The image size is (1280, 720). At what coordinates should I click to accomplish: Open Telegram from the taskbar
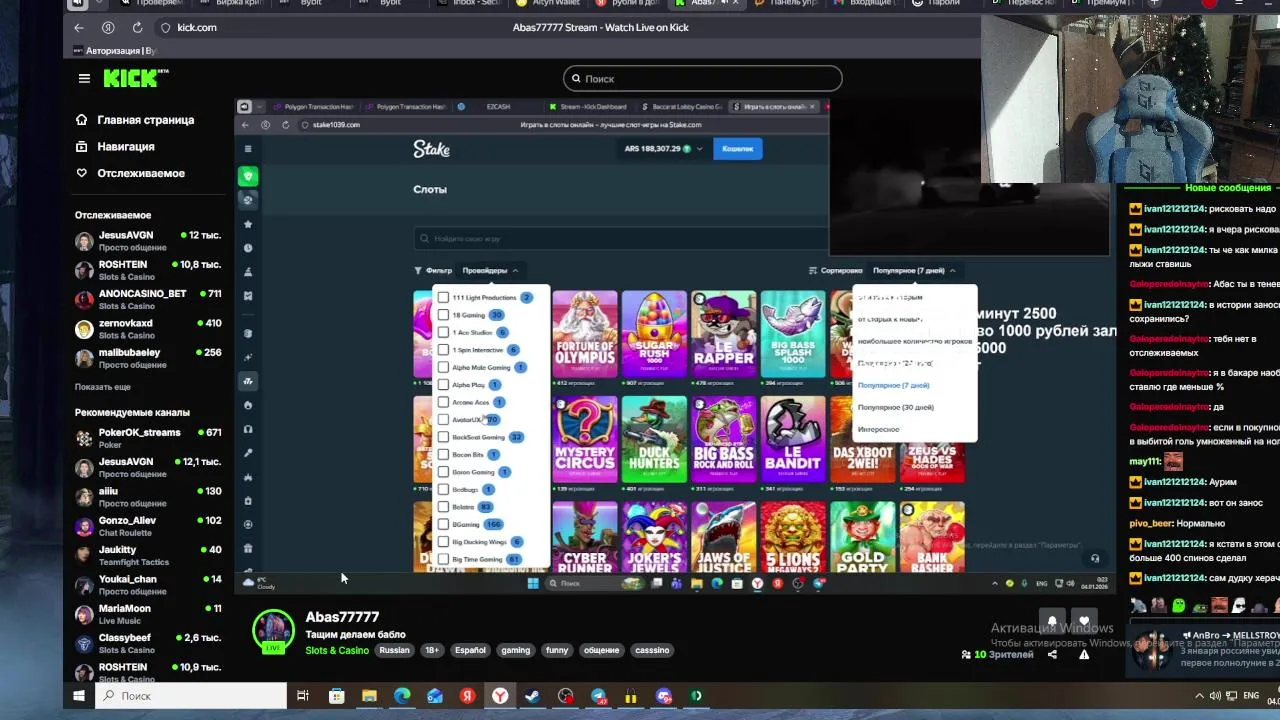(598, 696)
